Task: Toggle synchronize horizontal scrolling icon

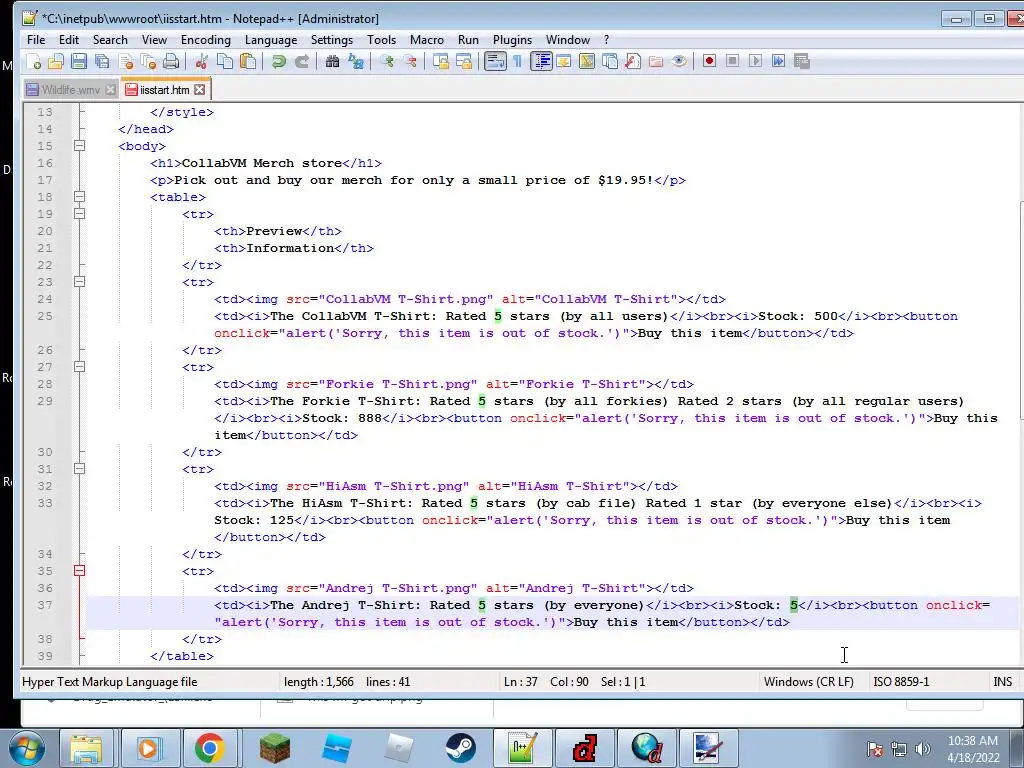Action: point(464,61)
